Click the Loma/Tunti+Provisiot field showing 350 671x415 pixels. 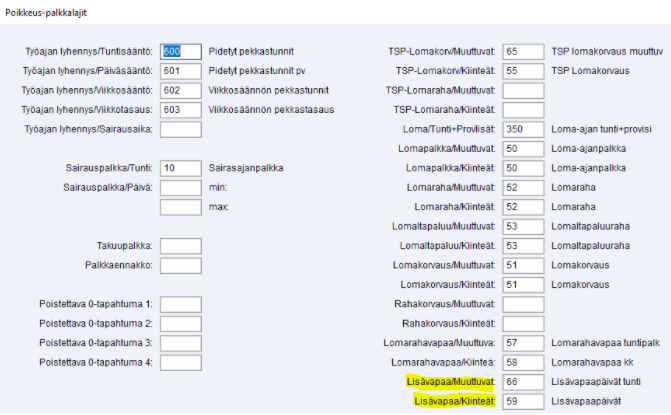pyautogui.click(x=524, y=129)
